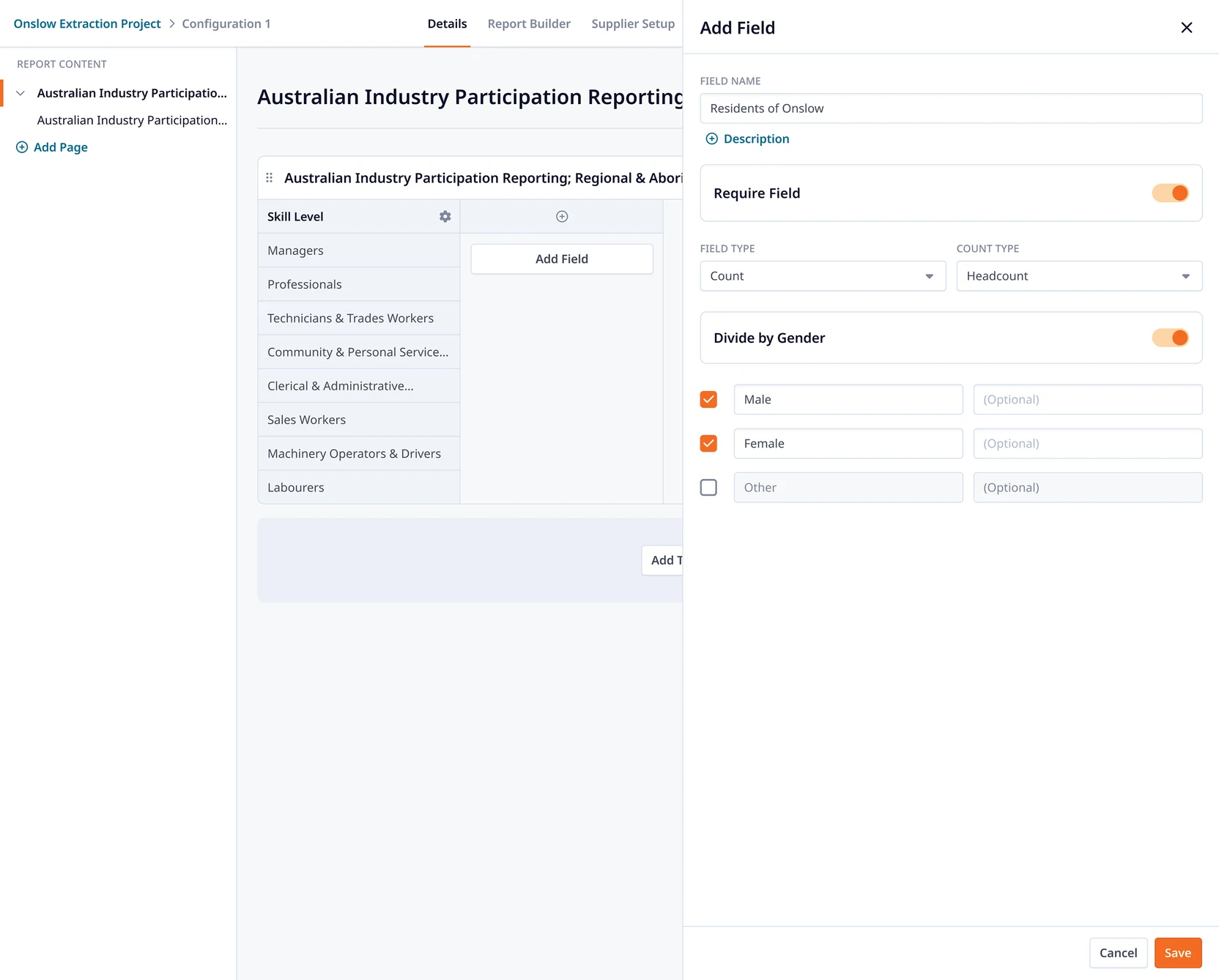Switch to the Report Builder tab

529,23
